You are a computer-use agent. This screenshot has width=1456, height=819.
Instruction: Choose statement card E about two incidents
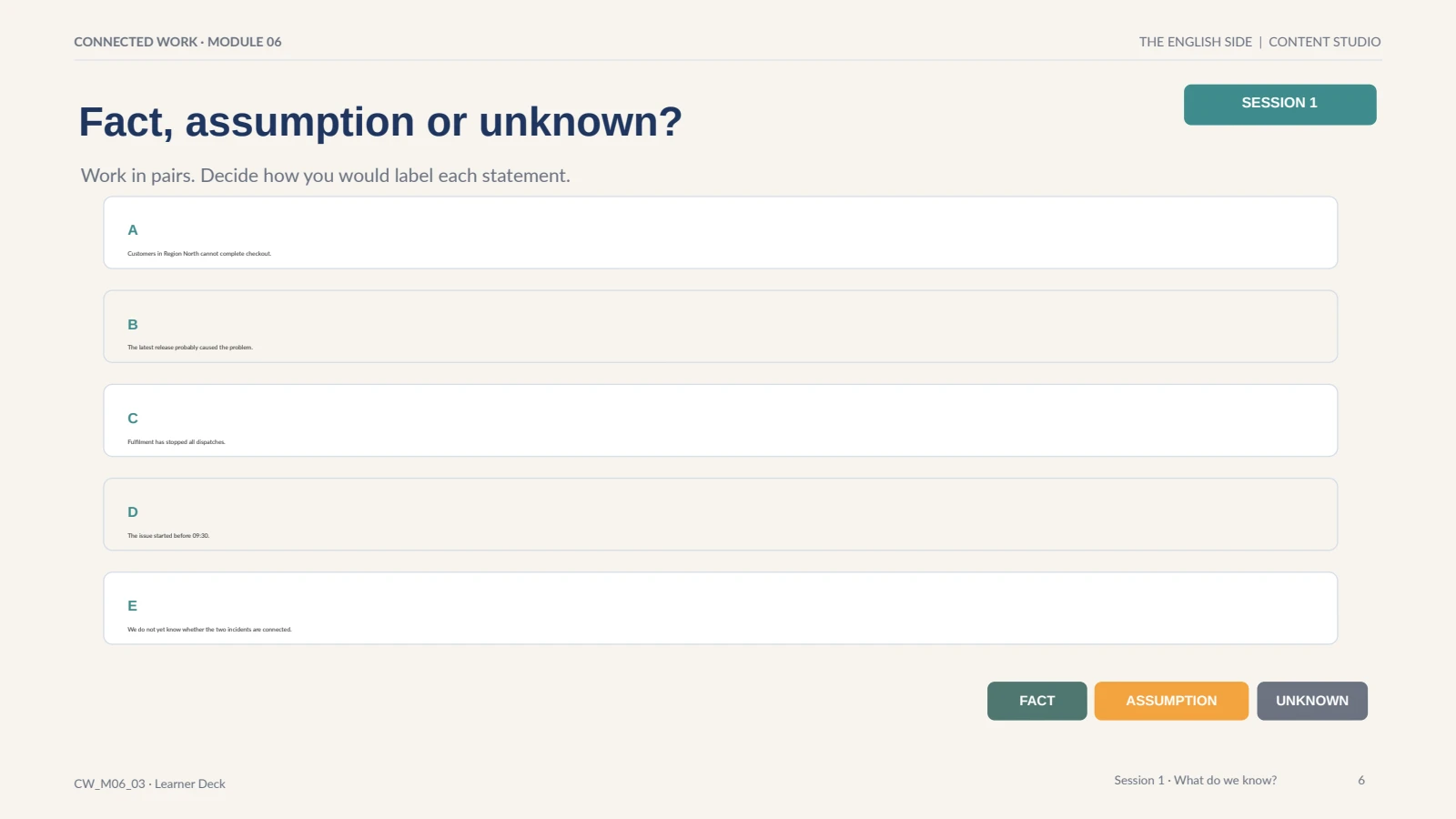(721, 608)
